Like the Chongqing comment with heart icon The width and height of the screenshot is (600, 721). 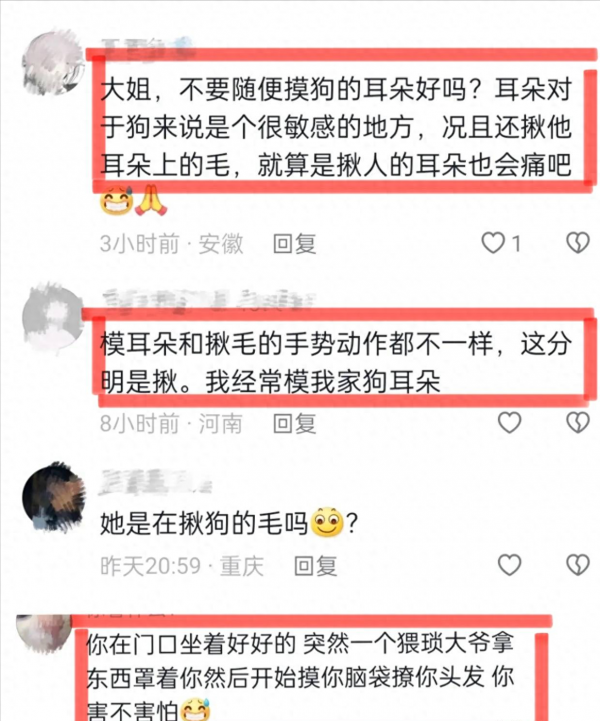click(509, 565)
